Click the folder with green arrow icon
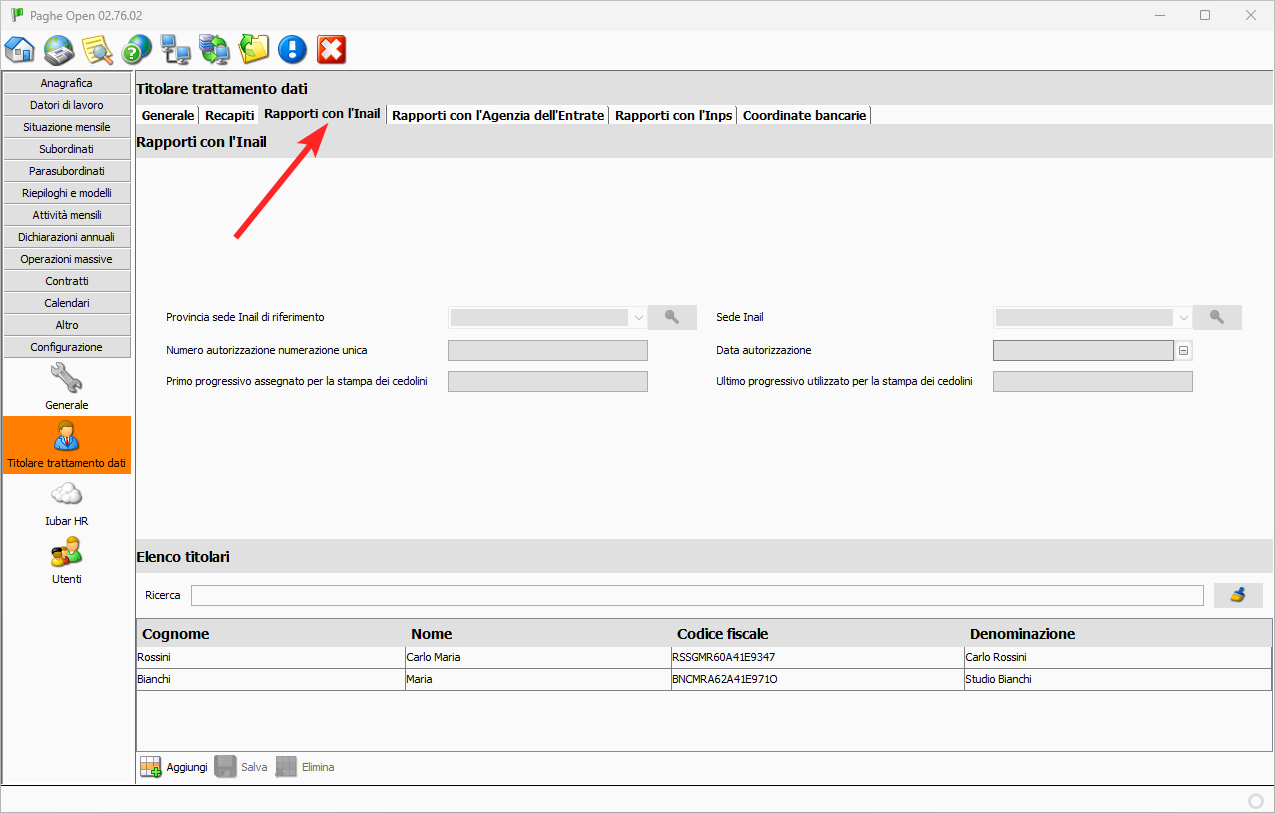 click(x=254, y=49)
